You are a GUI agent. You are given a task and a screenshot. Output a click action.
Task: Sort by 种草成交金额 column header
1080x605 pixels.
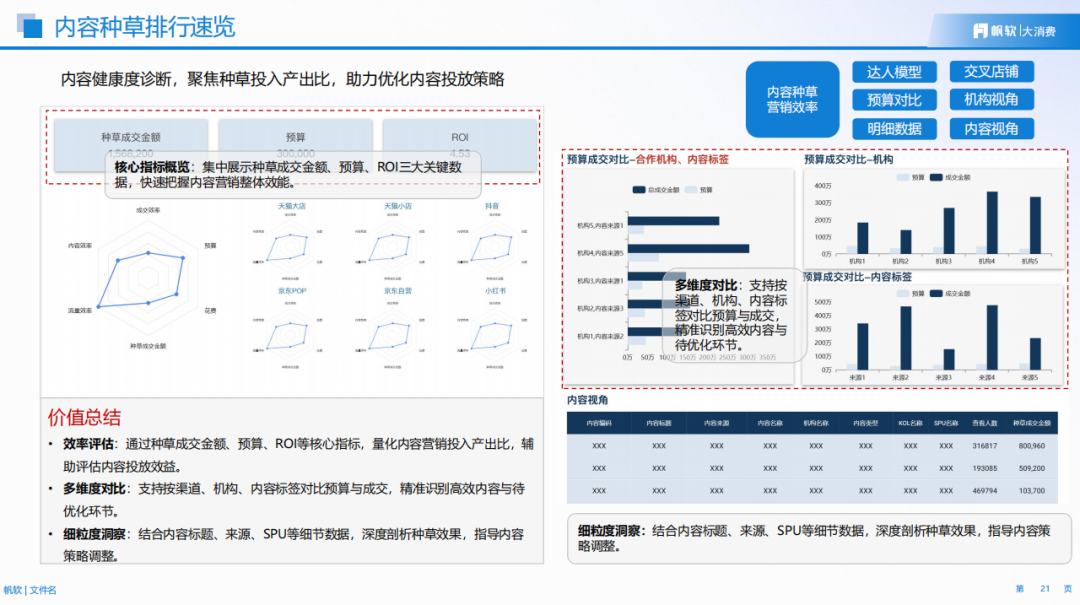coord(1031,423)
